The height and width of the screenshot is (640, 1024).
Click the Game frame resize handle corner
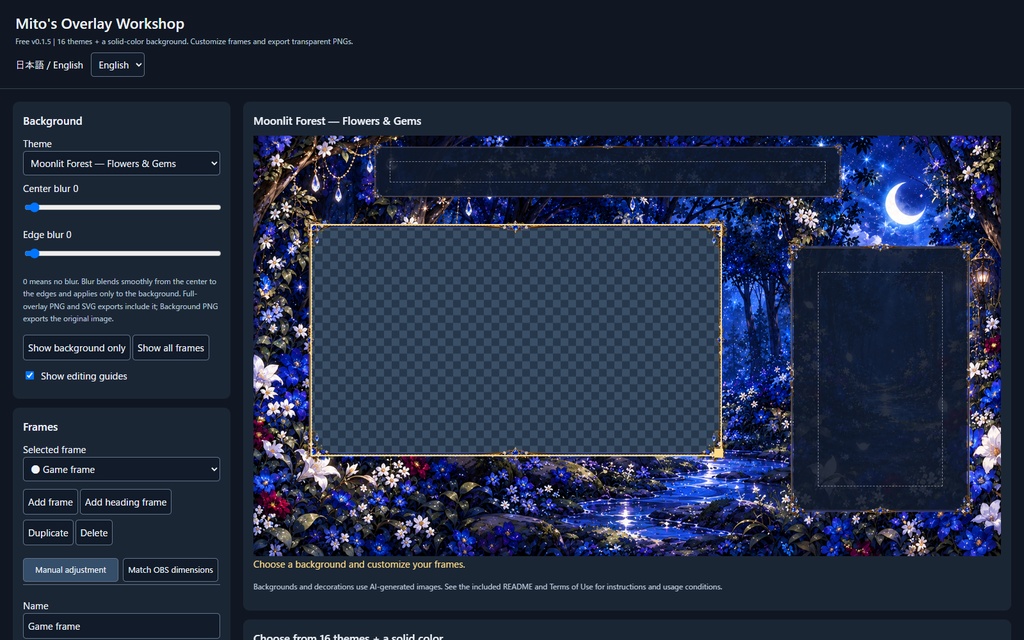(718, 453)
